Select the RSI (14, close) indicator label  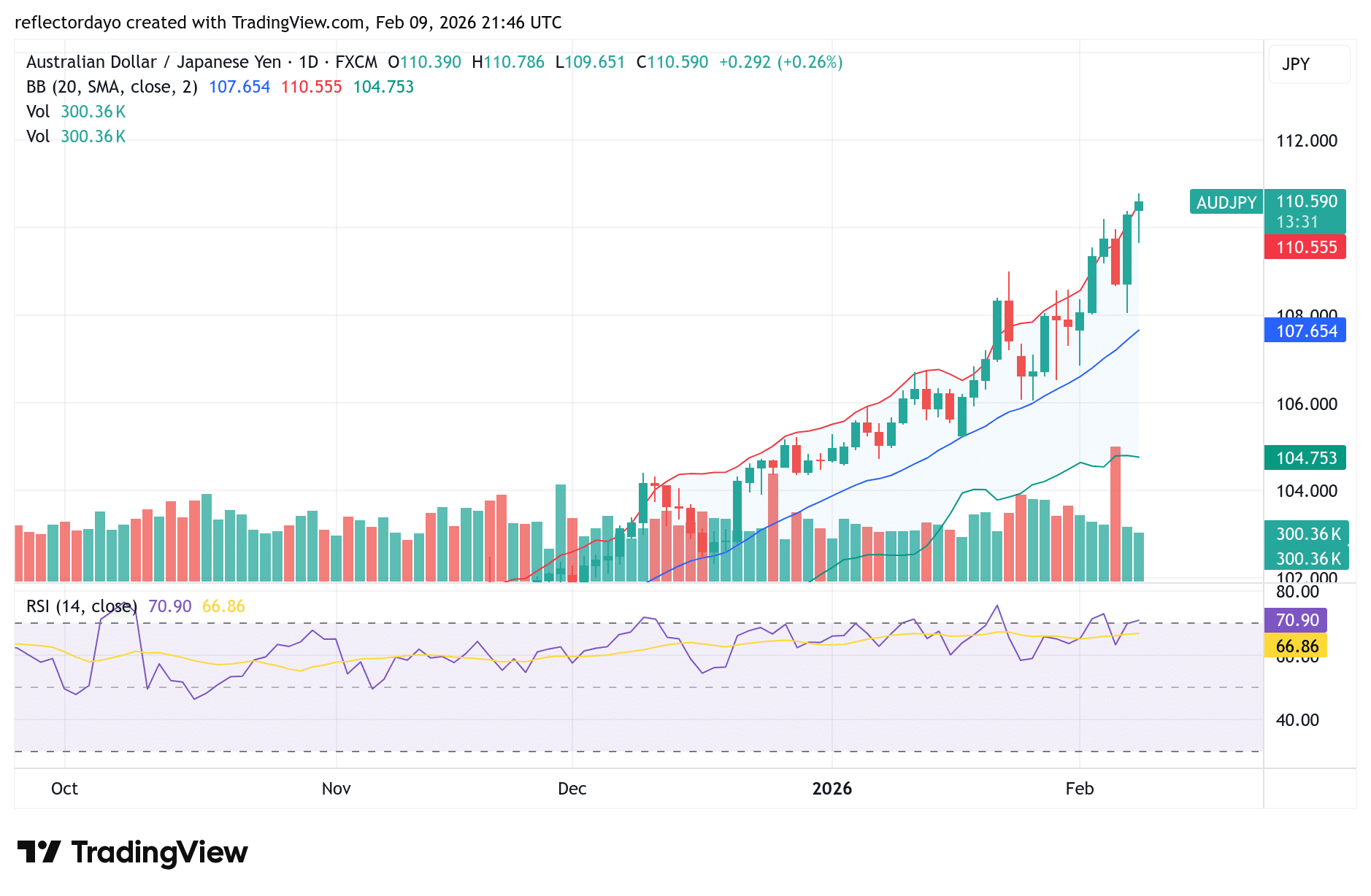coord(80,606)
